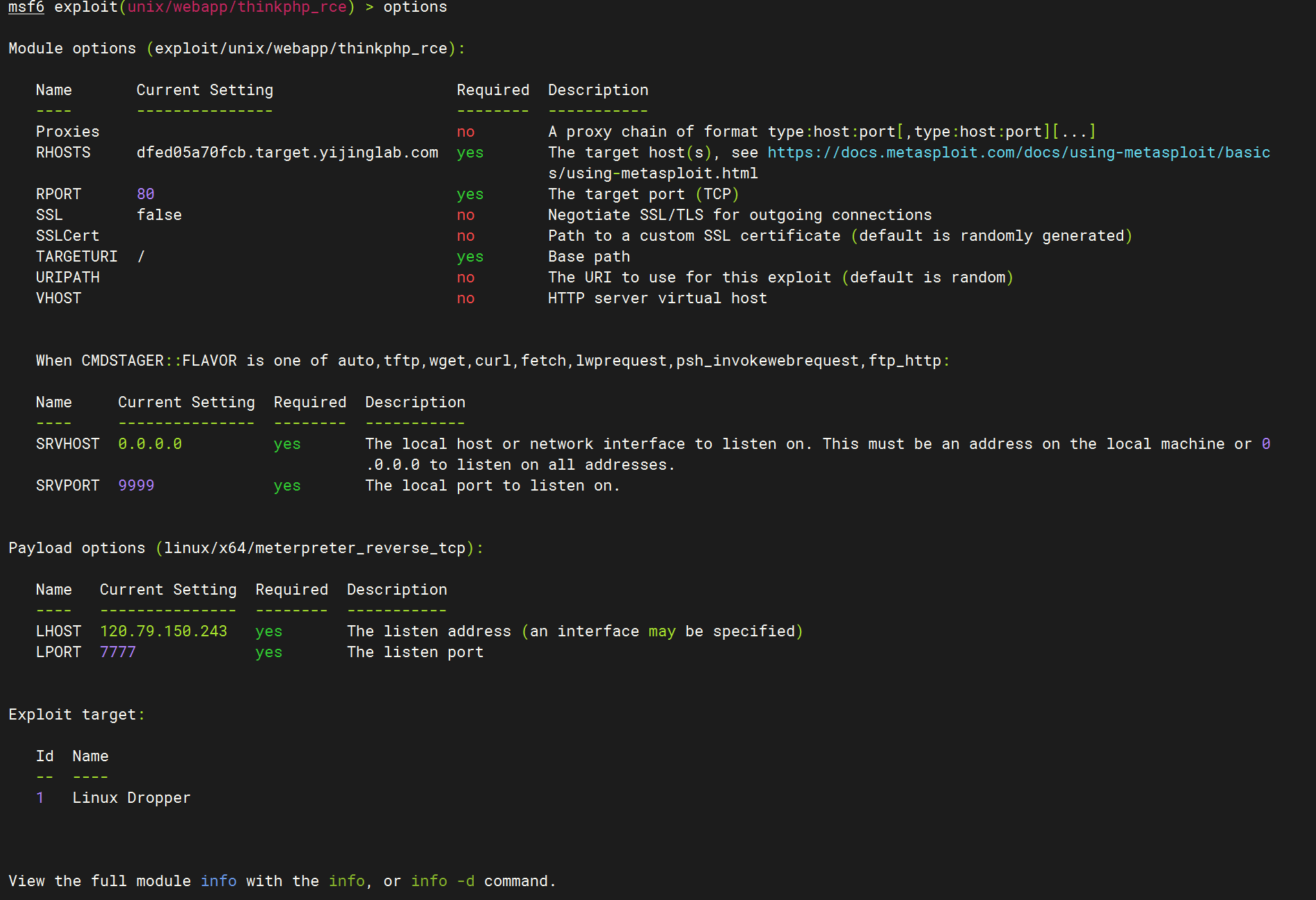Viewport: 1316px width, 900px height.
Task: Click the "HTTP server virtual host" description
Action: point(658,298)
